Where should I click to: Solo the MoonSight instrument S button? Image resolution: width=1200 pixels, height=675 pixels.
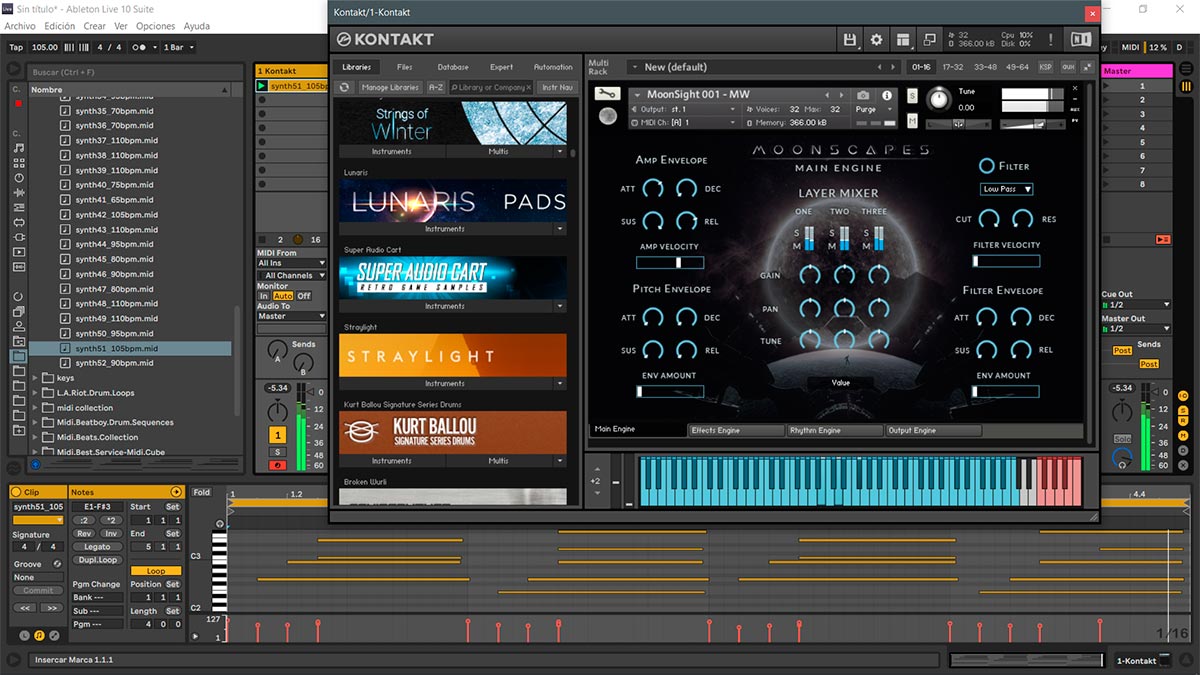pos(913,95)
